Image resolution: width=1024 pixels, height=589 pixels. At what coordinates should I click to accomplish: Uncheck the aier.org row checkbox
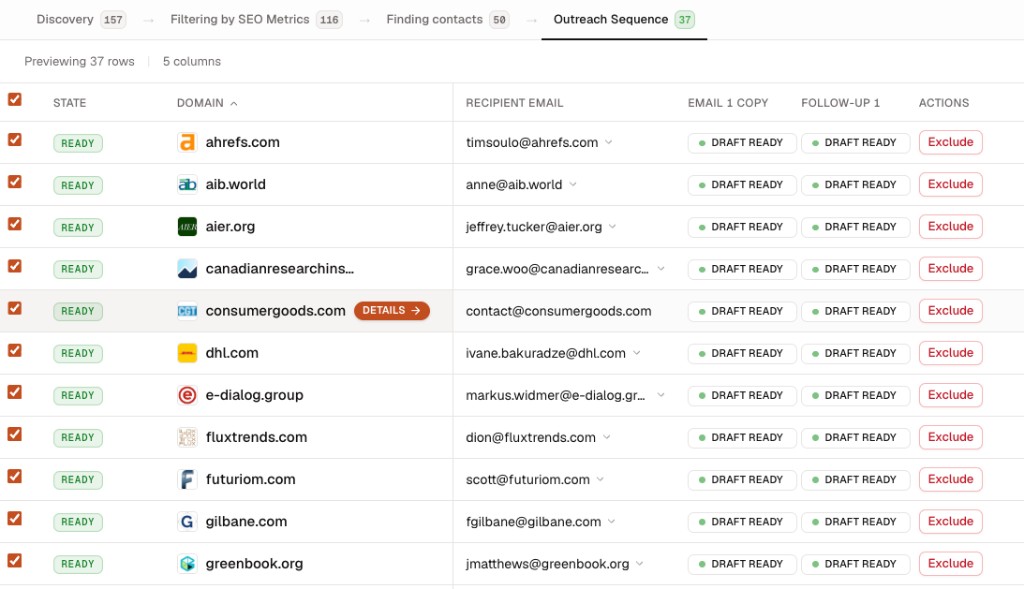(x=14, y=224)
